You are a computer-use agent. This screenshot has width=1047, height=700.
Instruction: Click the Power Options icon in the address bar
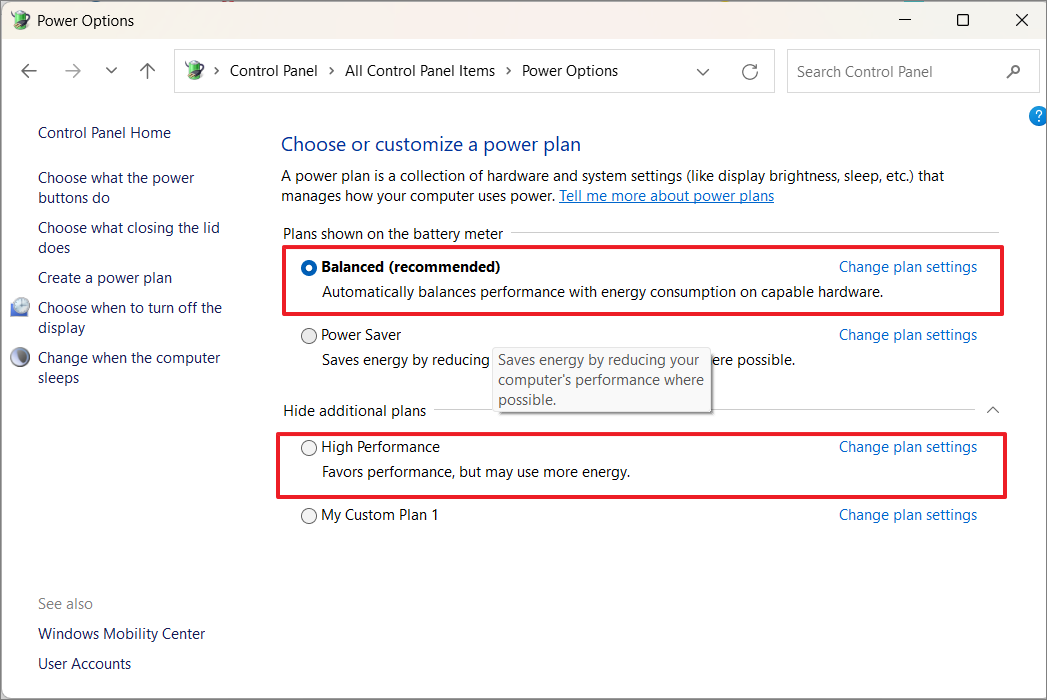(x=194, y=70)
